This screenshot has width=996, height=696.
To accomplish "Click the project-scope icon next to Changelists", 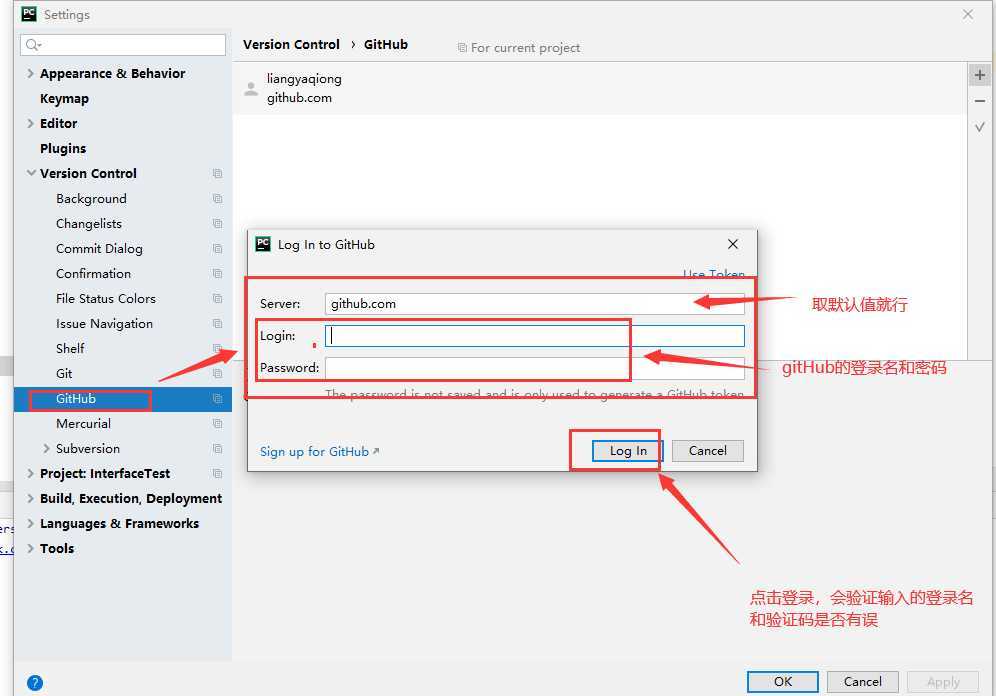I will coord(217,224).
